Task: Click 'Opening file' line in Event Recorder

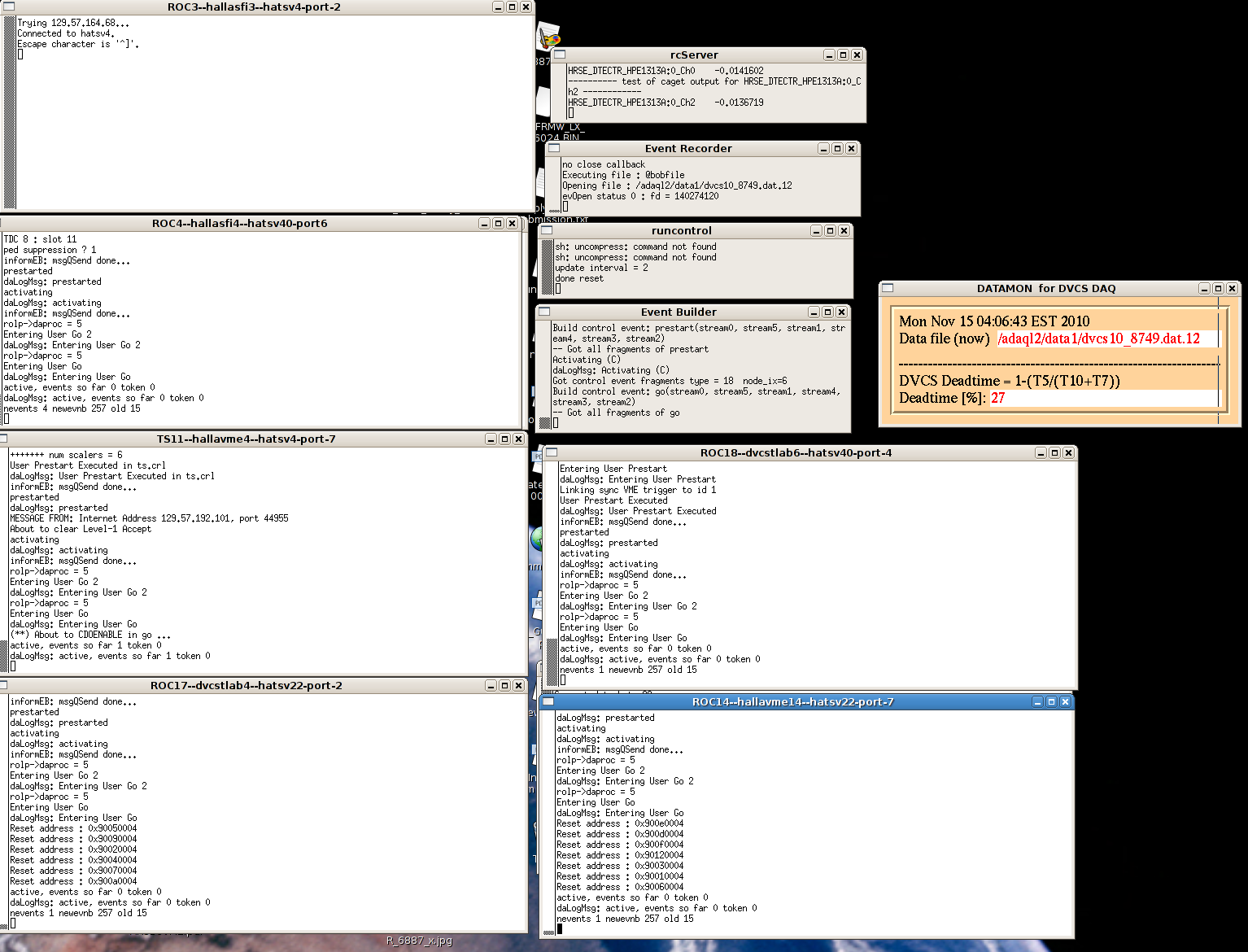Action: coord(677,186)
